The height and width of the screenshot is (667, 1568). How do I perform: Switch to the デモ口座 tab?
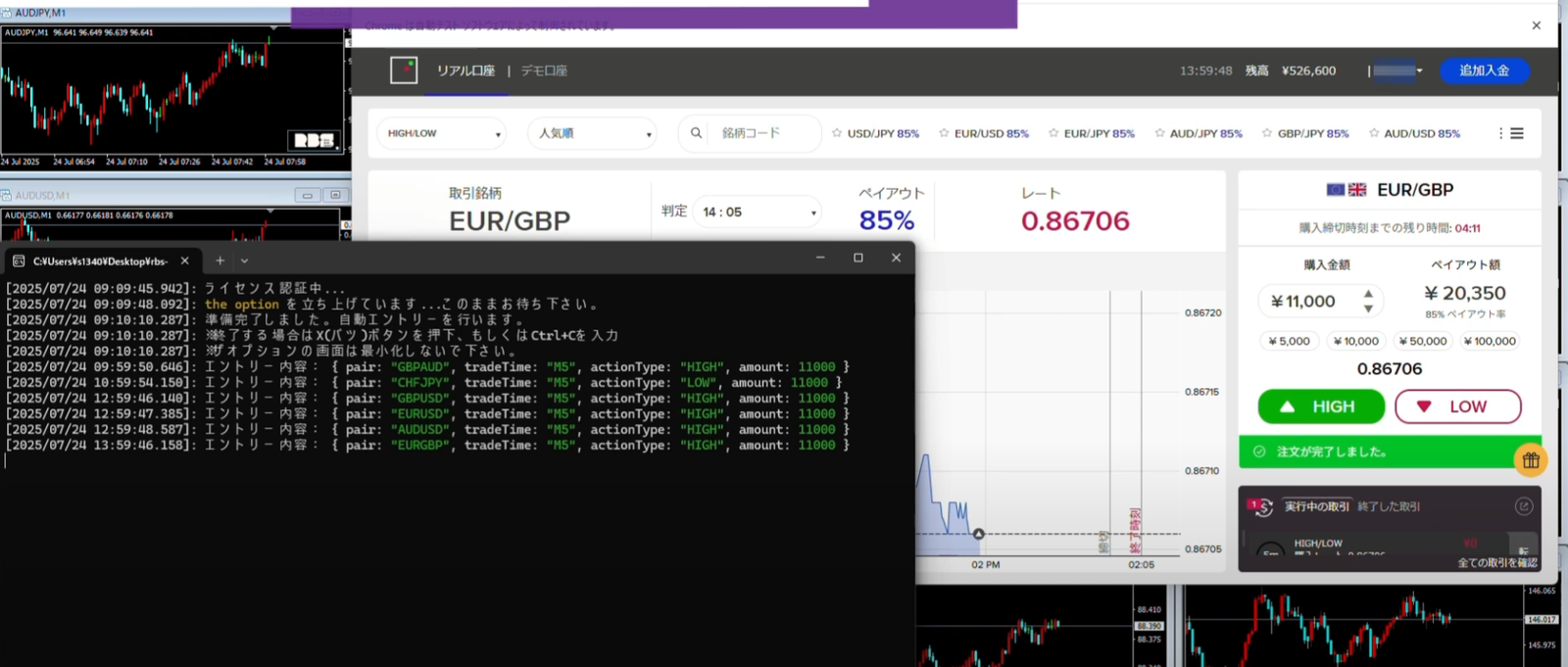544,71
